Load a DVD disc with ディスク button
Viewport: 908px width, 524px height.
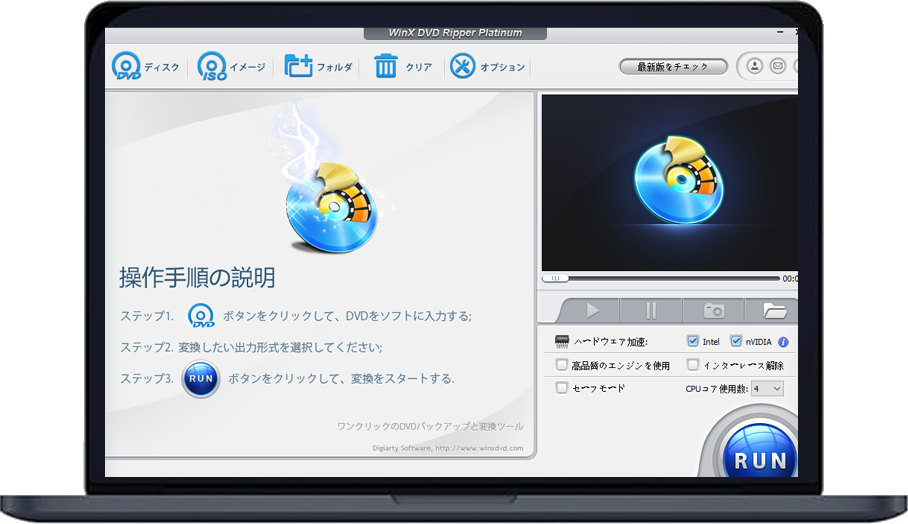[x=145, y=66]
